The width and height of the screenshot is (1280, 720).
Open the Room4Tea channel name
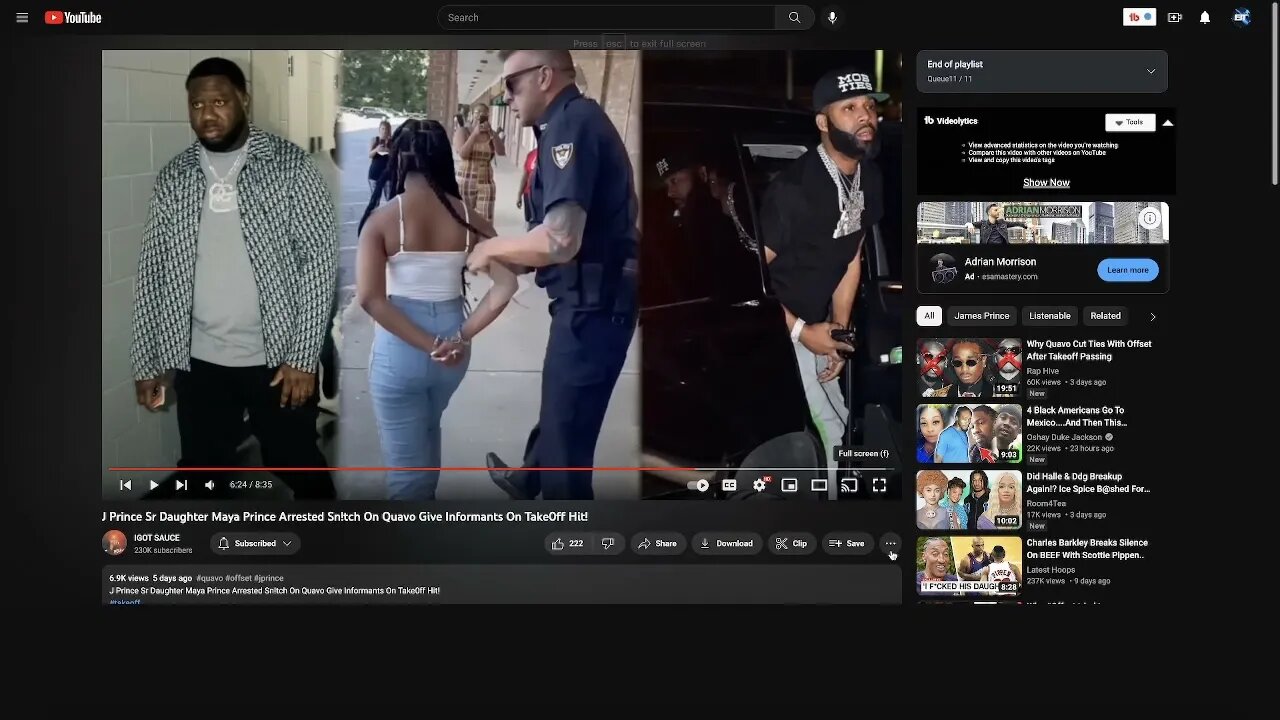click(x=1046, y=503)
